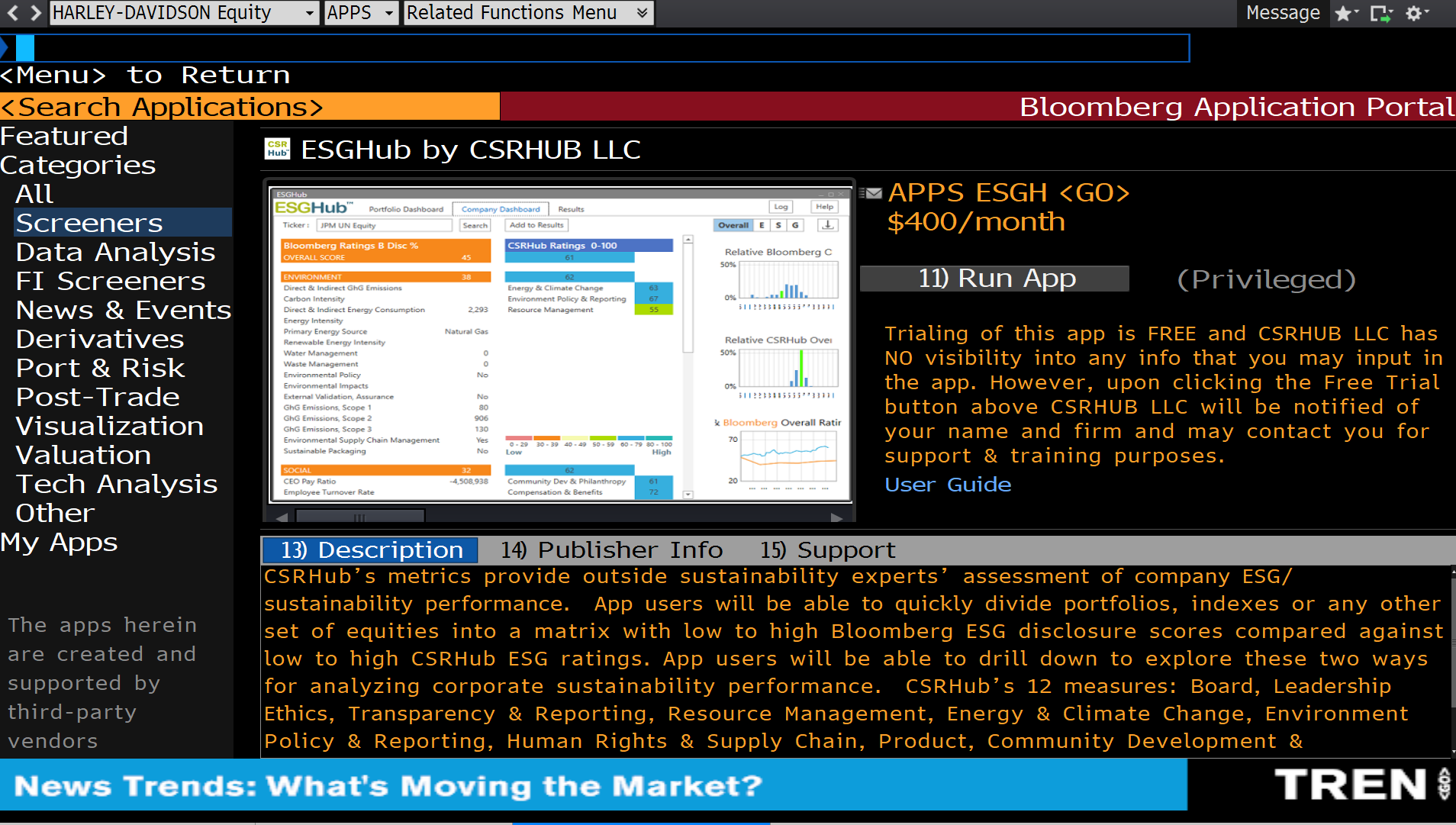Click the APPS ESGH <GO> text

click(x=1009, y=192)
